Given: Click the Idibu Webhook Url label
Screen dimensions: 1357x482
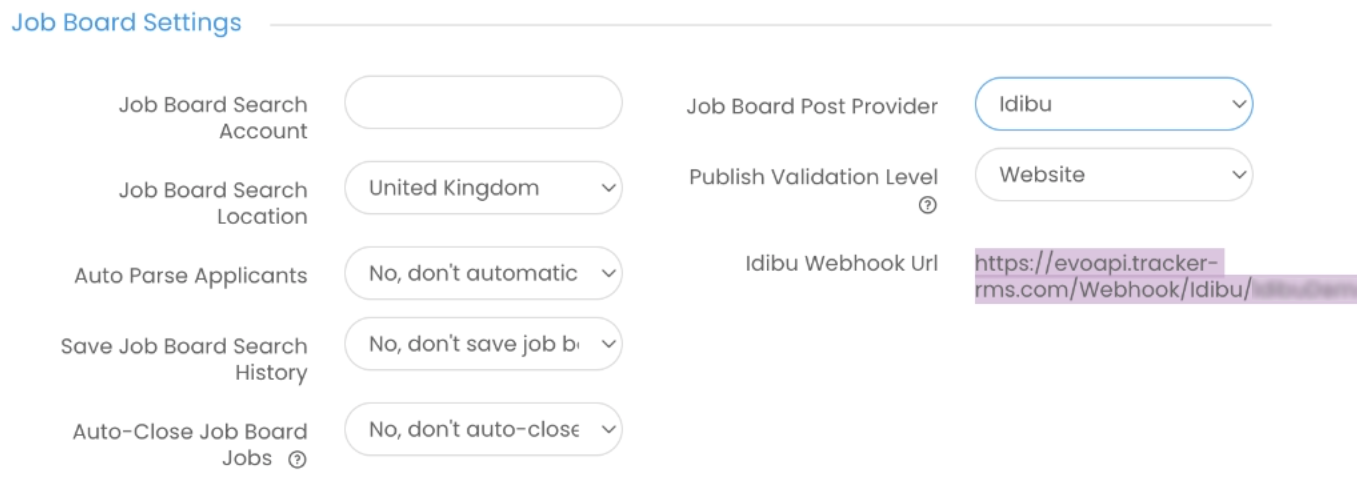Looking at the screenshot, I should pyautogui.click(x=841, y=263).
